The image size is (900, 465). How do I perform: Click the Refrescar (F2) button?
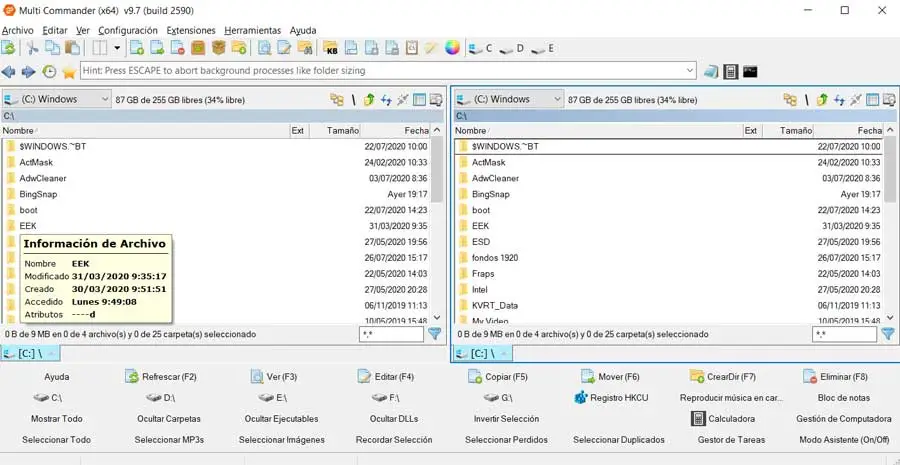[x=161, y=377]
